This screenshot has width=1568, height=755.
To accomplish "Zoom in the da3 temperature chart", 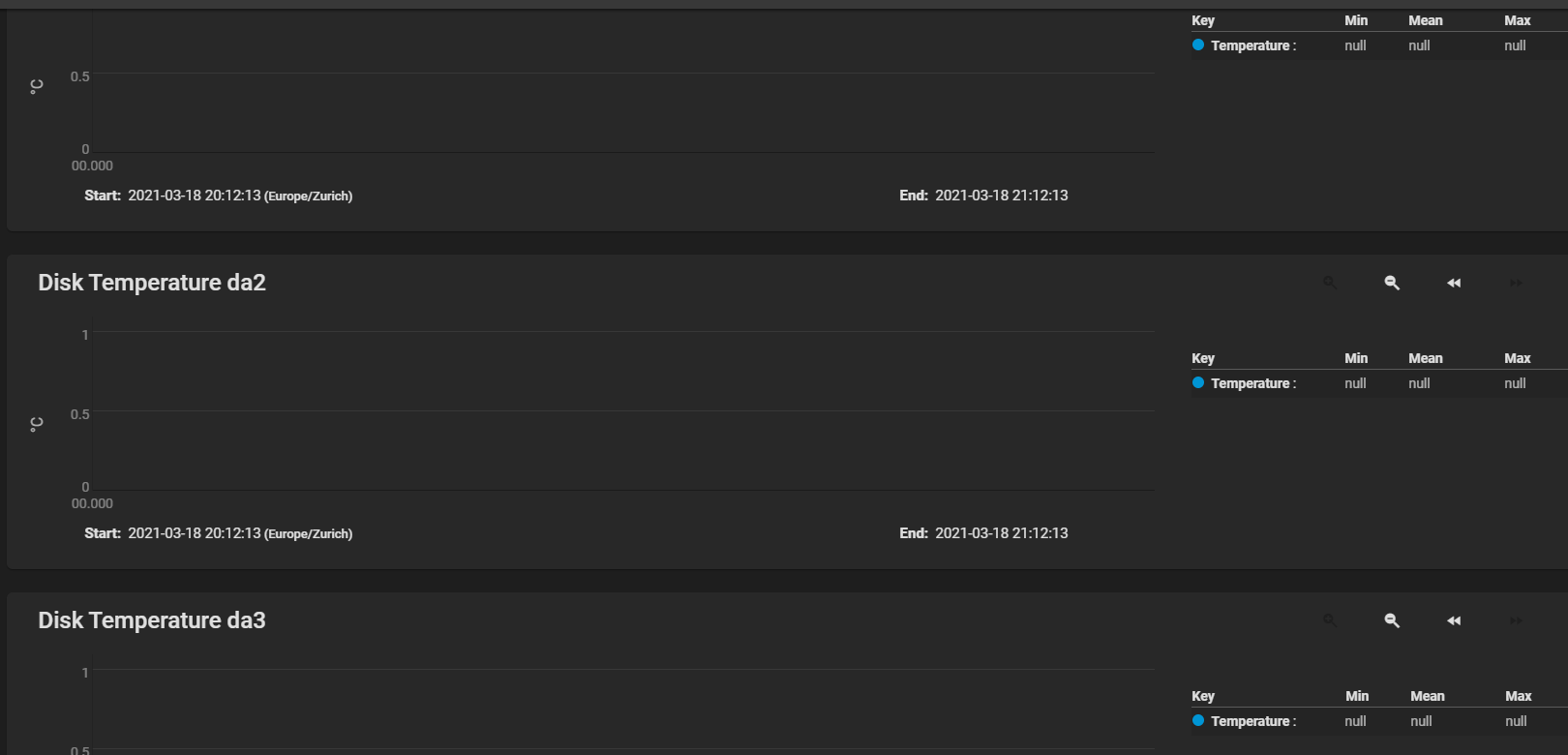I will (1330, 620).
